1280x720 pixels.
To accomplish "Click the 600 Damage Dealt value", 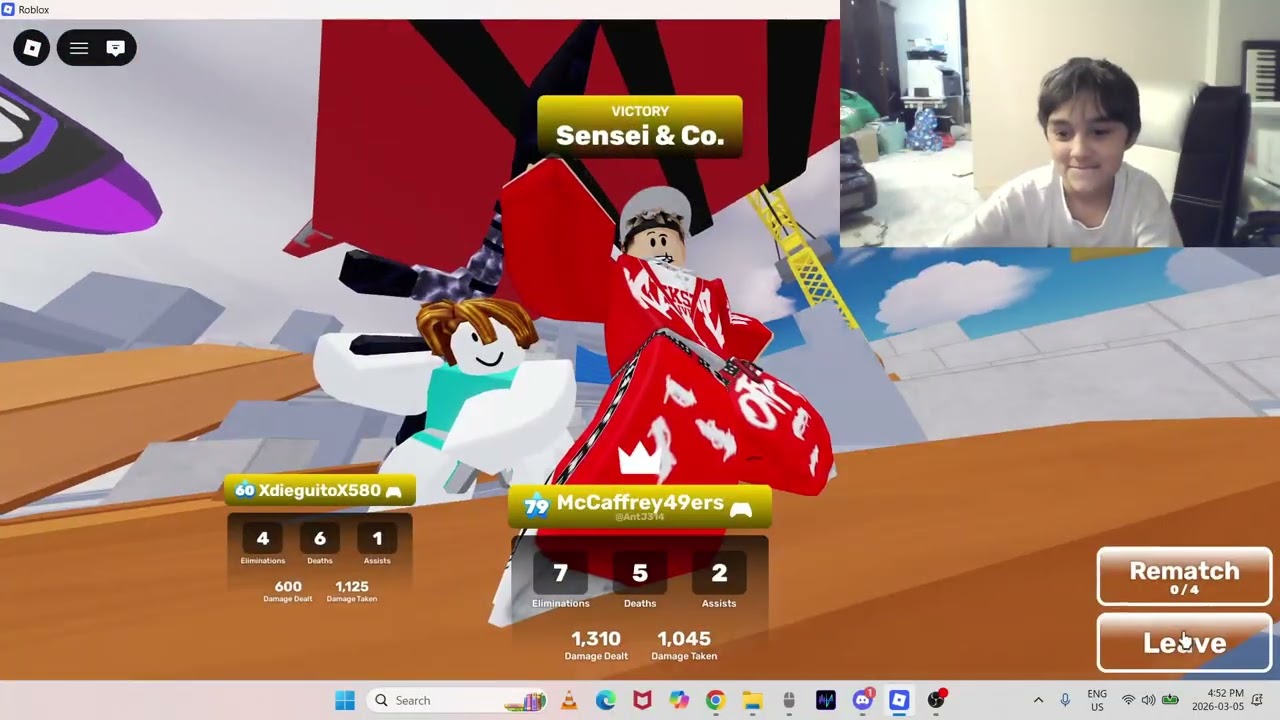I will click(x=288, y=587).
